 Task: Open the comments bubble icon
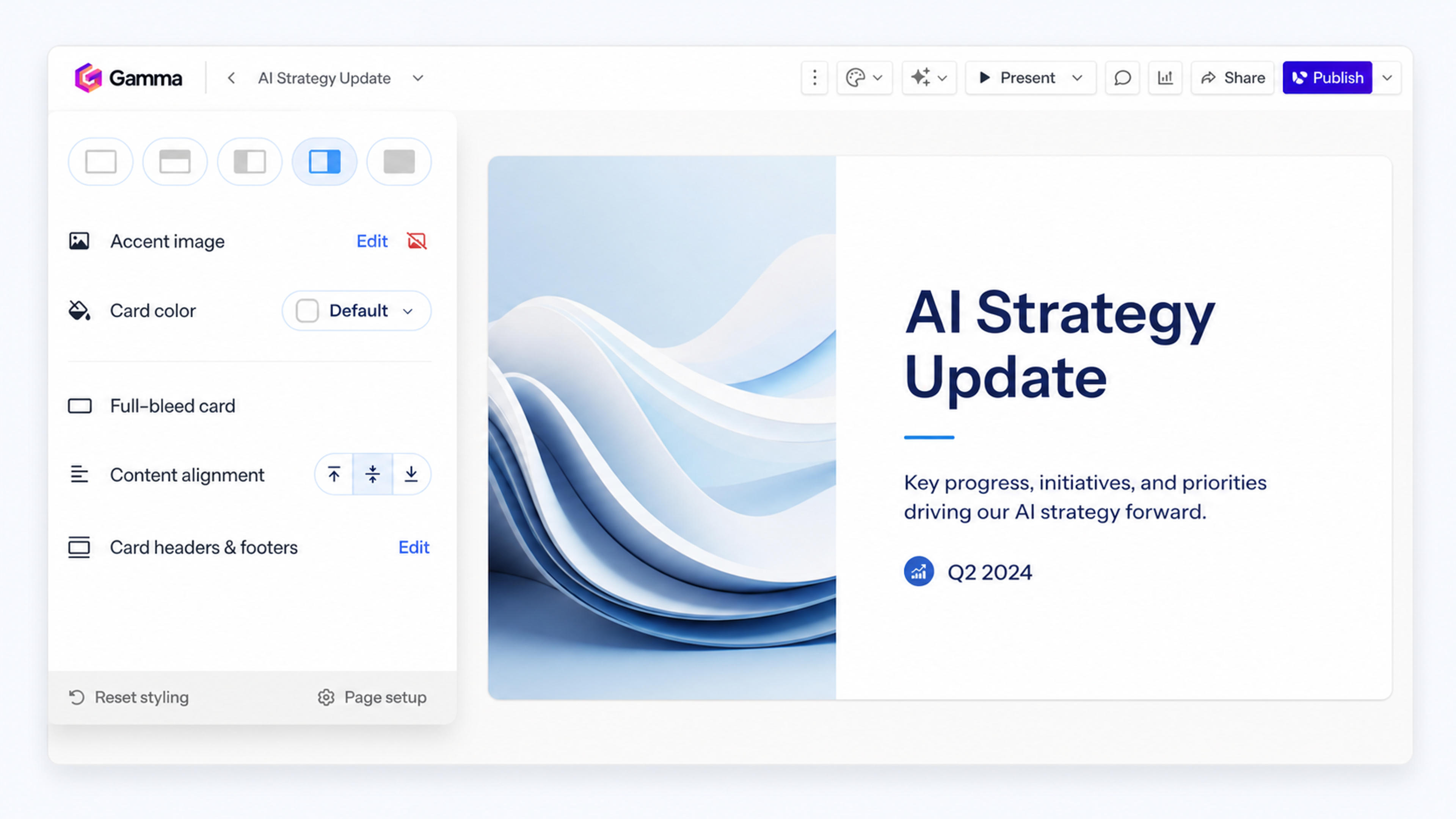pyautogui.click(x=1122, y=77)
